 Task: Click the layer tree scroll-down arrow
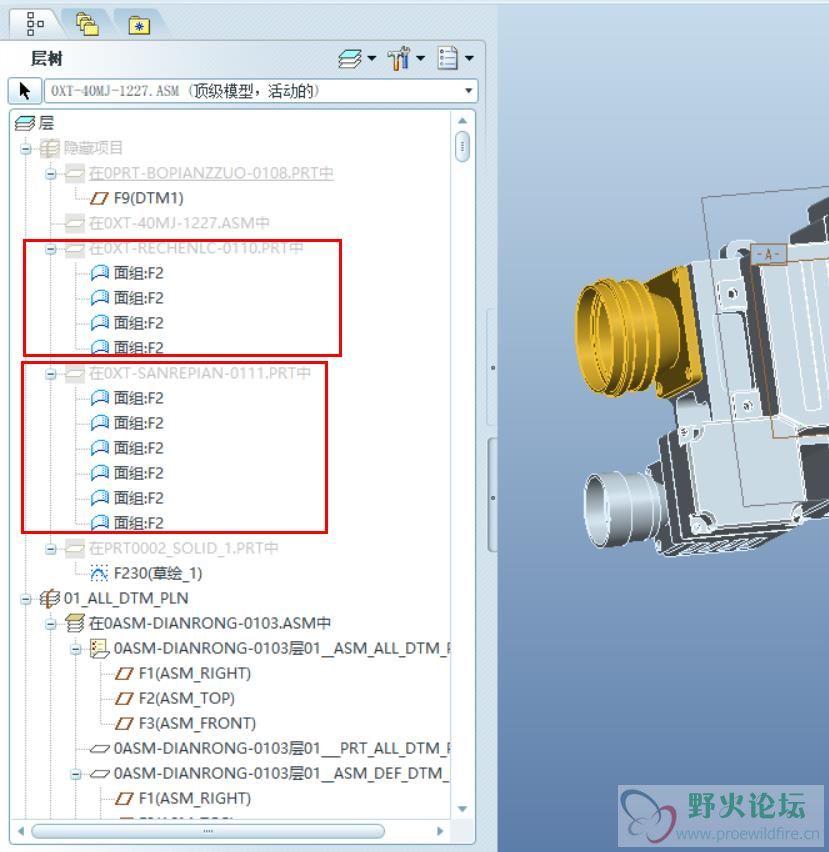[x=463, y=809]
